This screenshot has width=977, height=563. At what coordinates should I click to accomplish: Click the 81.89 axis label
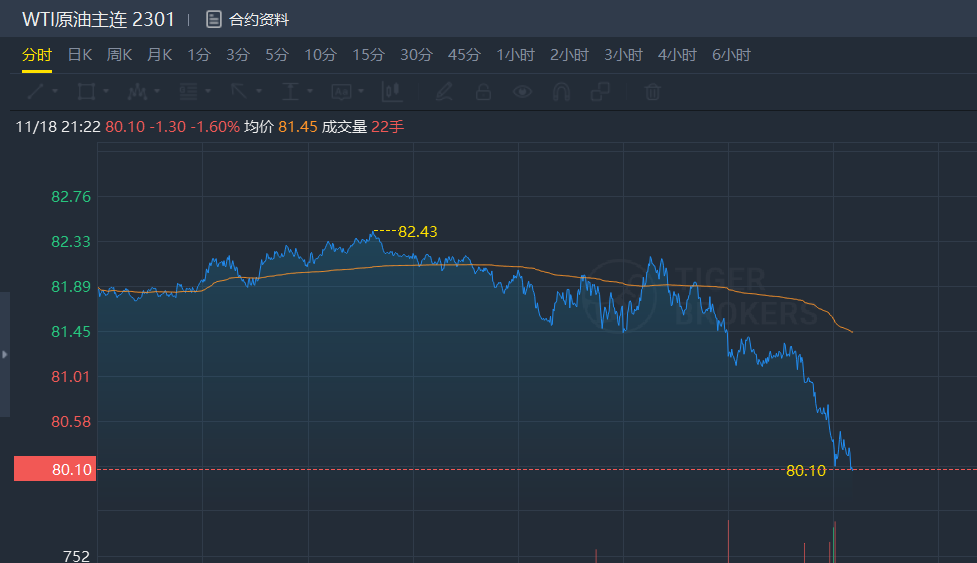coord(71,286)
